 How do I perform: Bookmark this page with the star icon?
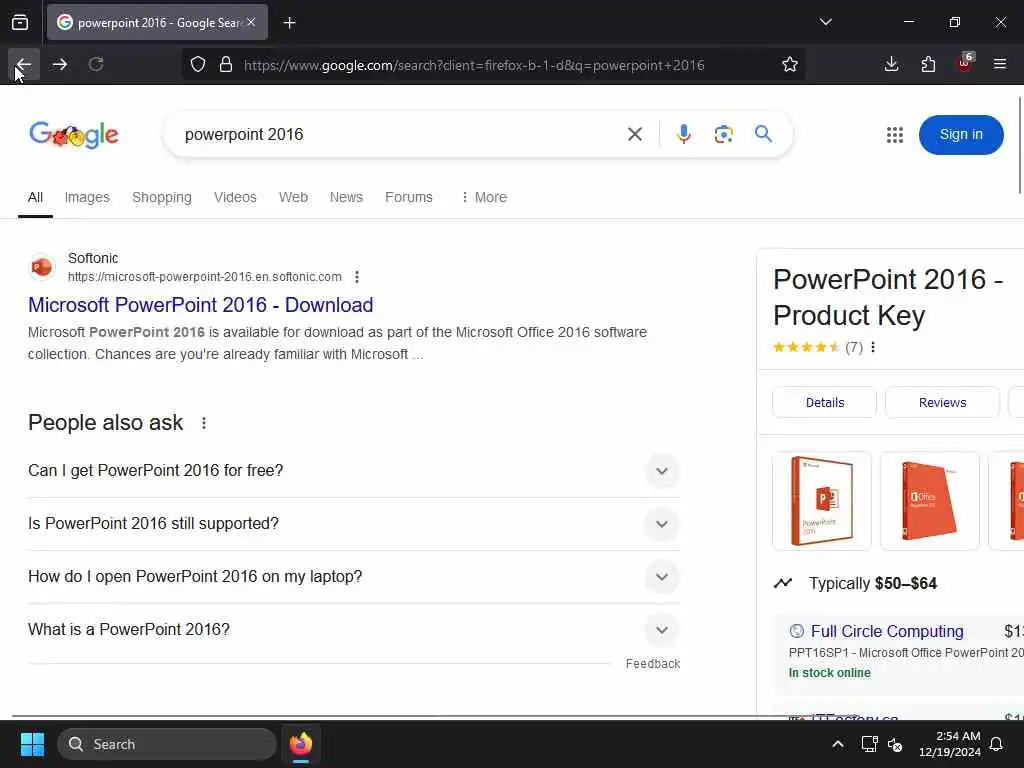pos(790,64)
